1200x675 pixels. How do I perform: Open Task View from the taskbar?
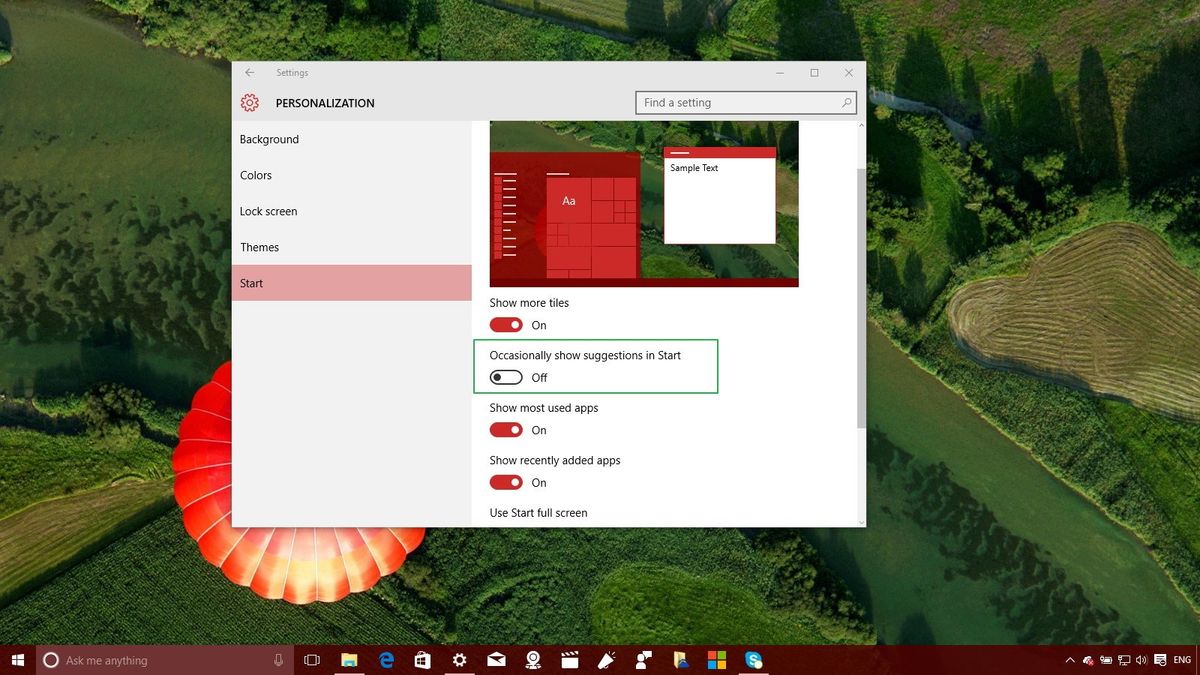point(312,660)
